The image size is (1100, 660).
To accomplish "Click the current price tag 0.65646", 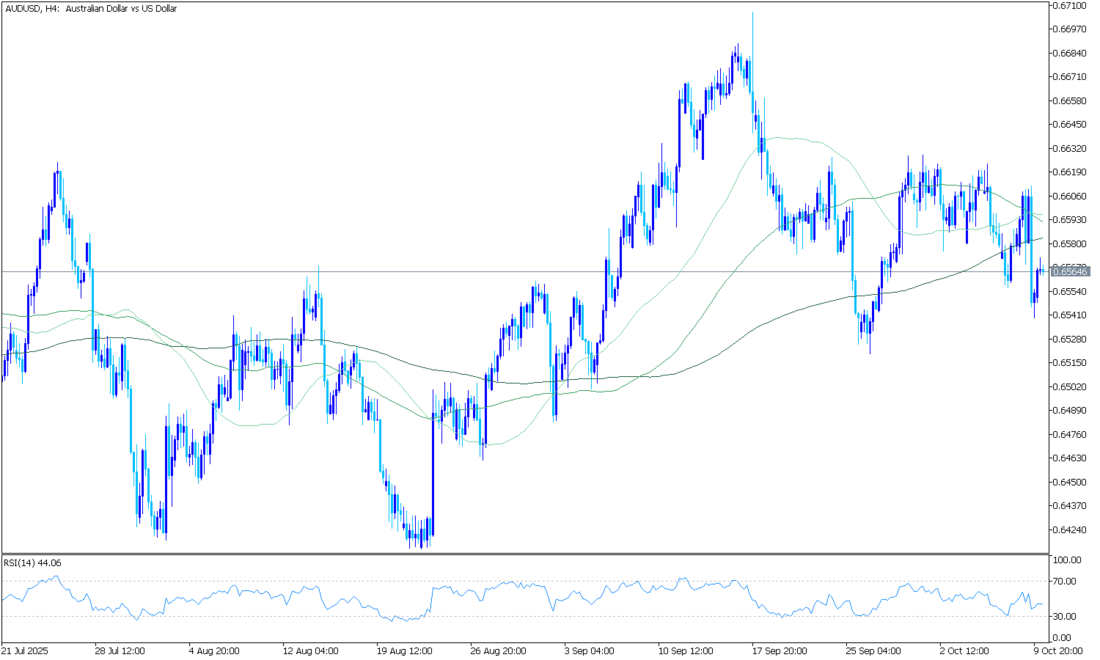I will coord(1071,271).
